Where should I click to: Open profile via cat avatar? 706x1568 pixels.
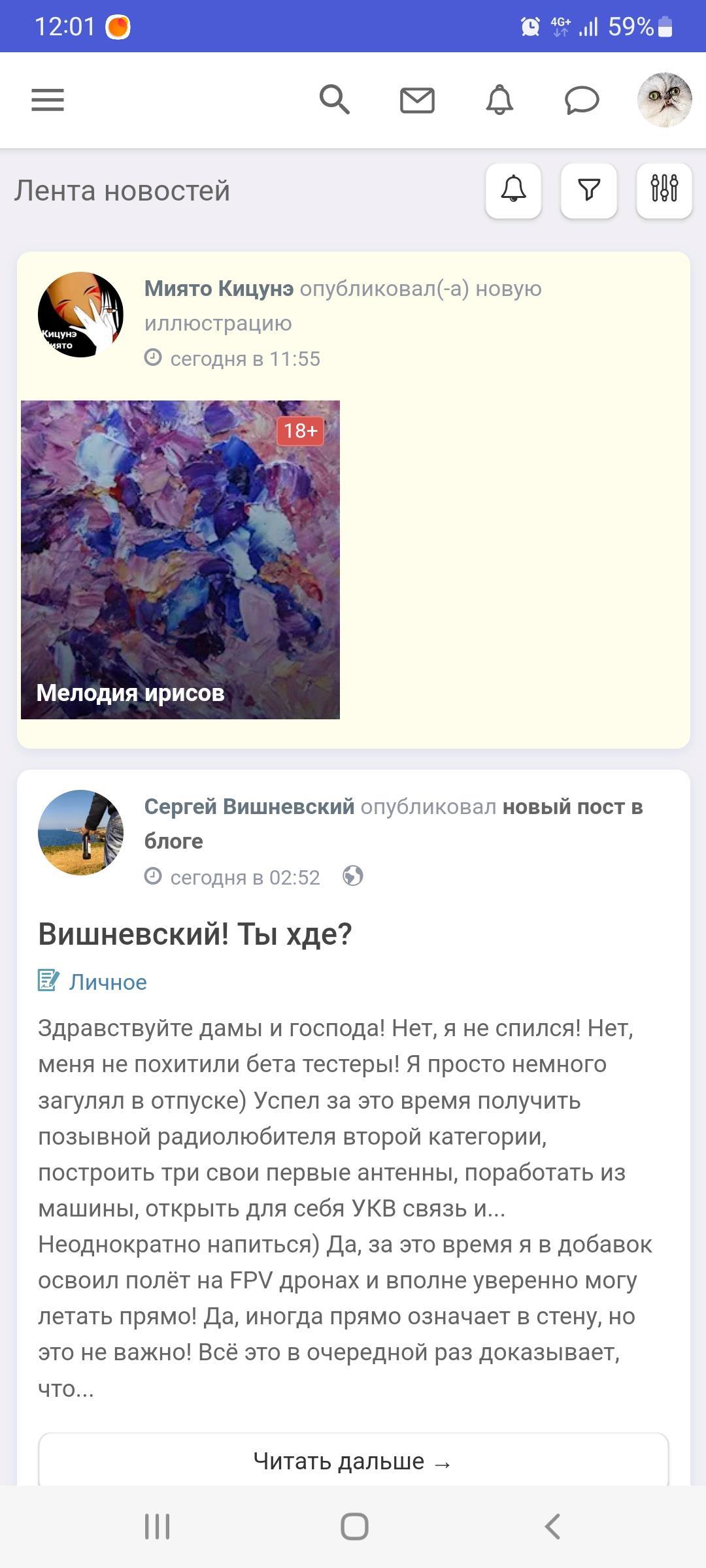coord(664,100)
